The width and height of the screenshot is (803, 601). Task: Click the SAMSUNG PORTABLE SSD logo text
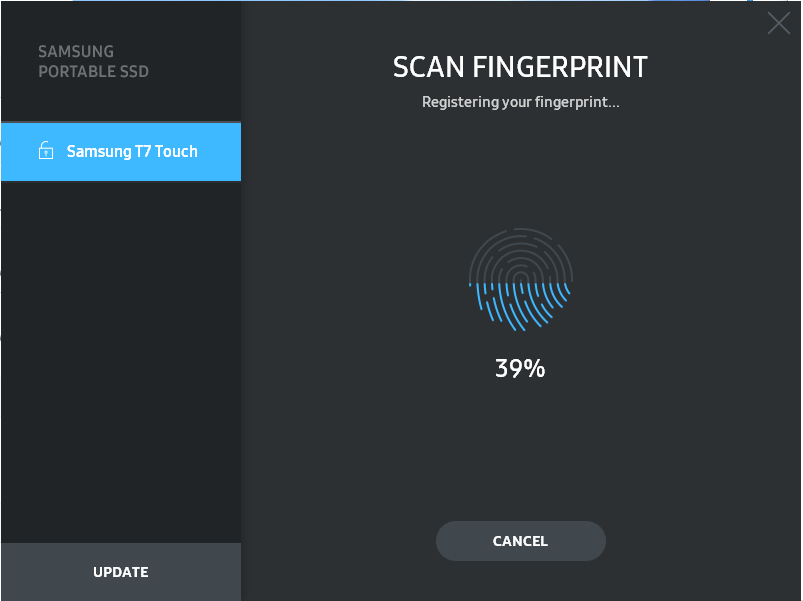click(x=93, y=61)
